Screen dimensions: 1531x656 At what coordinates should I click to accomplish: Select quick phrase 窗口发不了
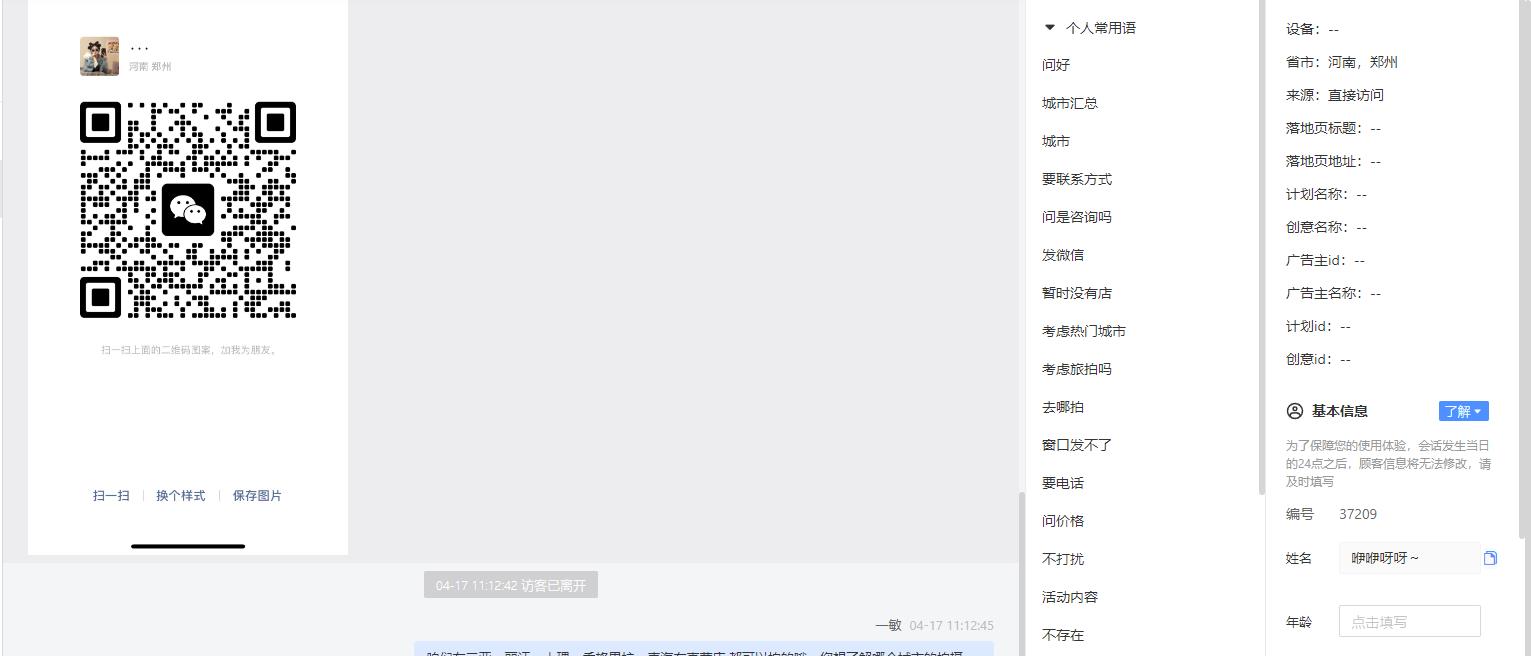coord(1077,445)
